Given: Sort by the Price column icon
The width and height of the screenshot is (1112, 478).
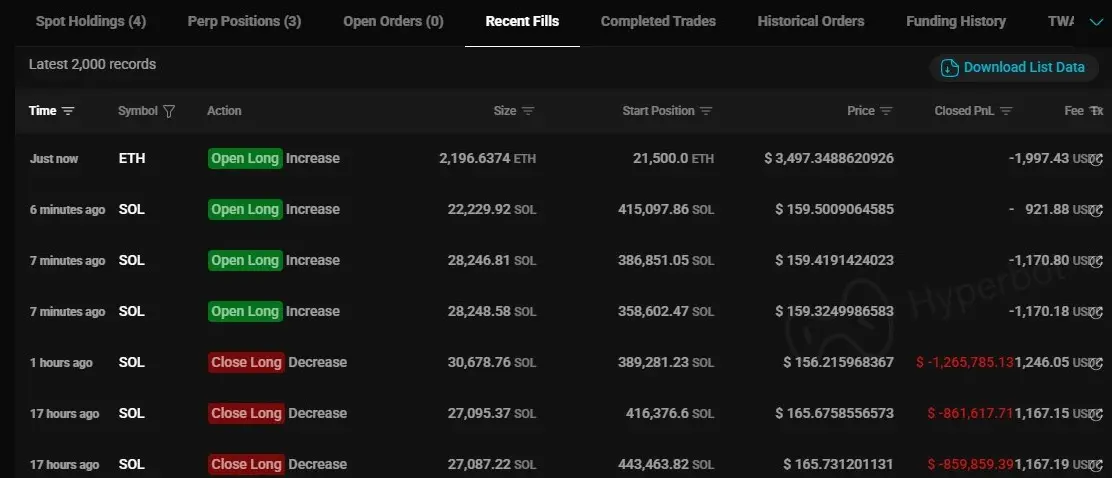Looking at the screenshot, I should [886, 111].
